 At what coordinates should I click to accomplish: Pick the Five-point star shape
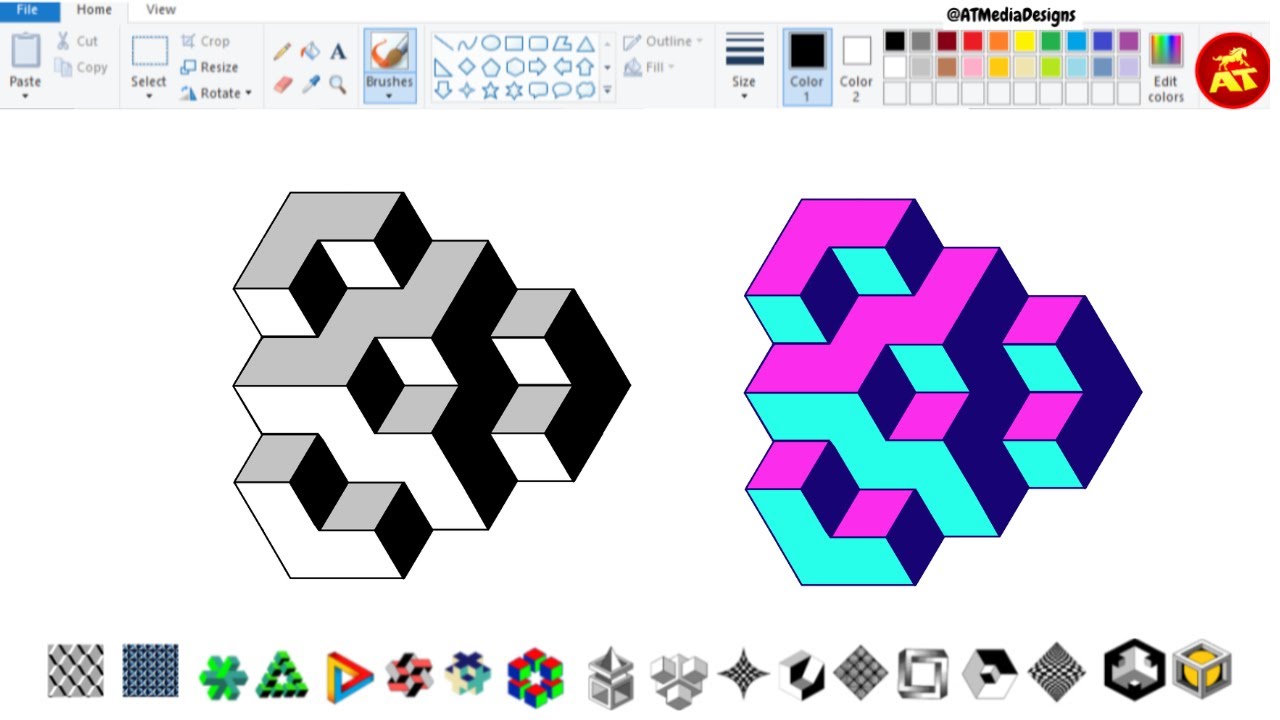click(491, 90)
